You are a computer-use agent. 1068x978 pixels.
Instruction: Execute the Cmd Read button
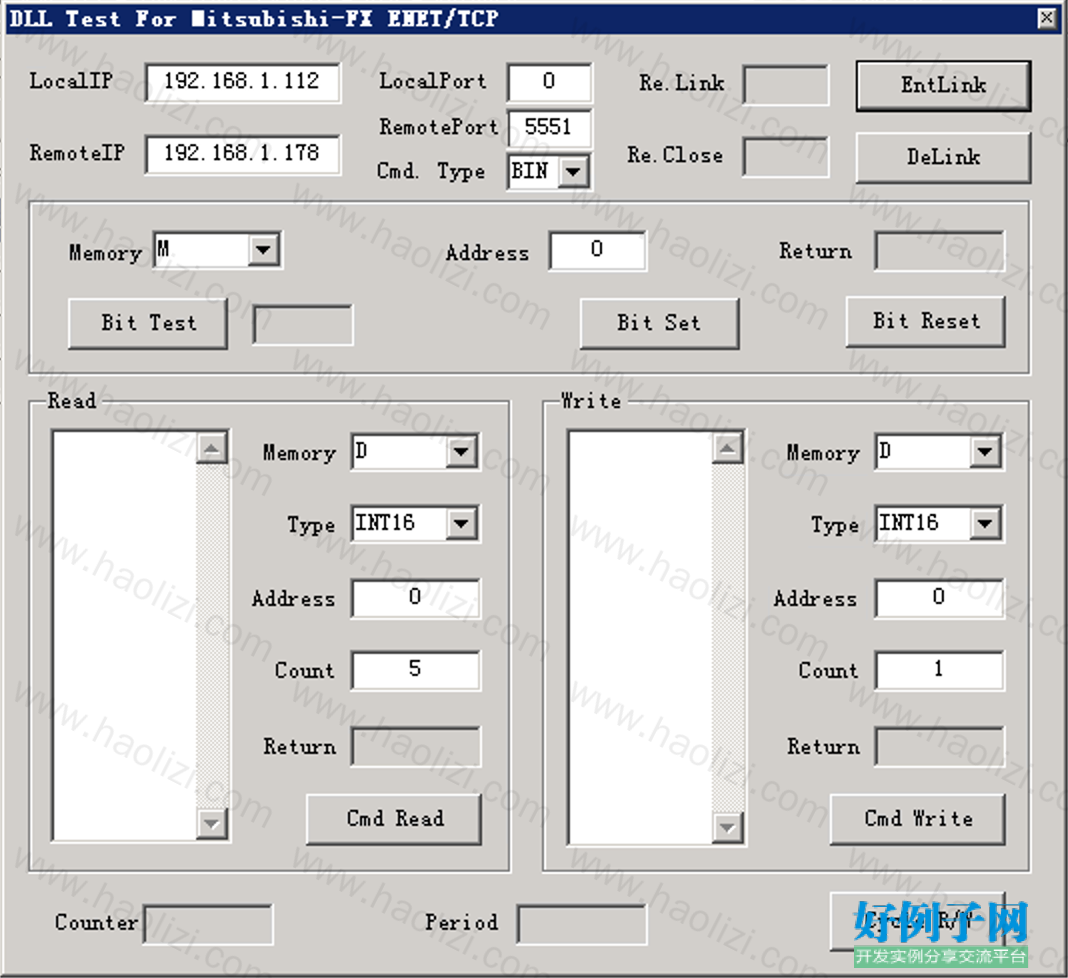click(x=394, y=819)
